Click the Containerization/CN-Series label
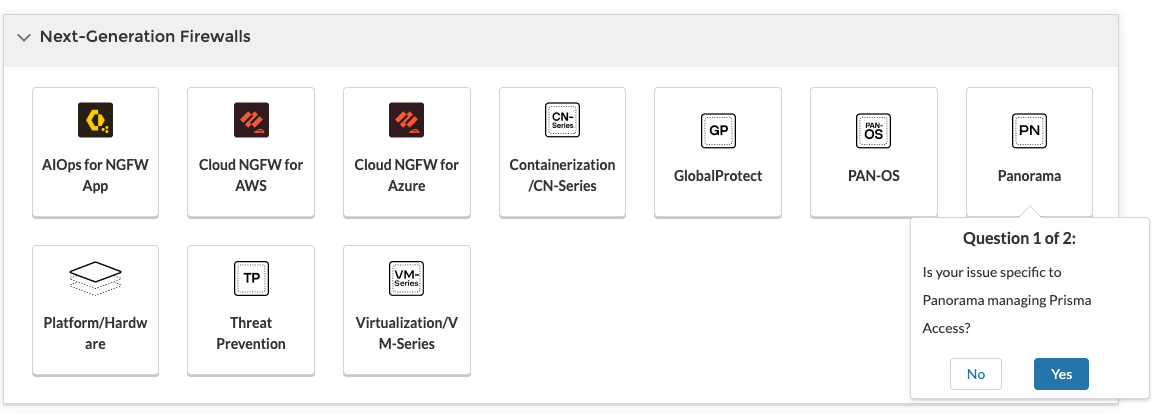The width and height of the screenshot is (1166, 414). click(562, 175)
